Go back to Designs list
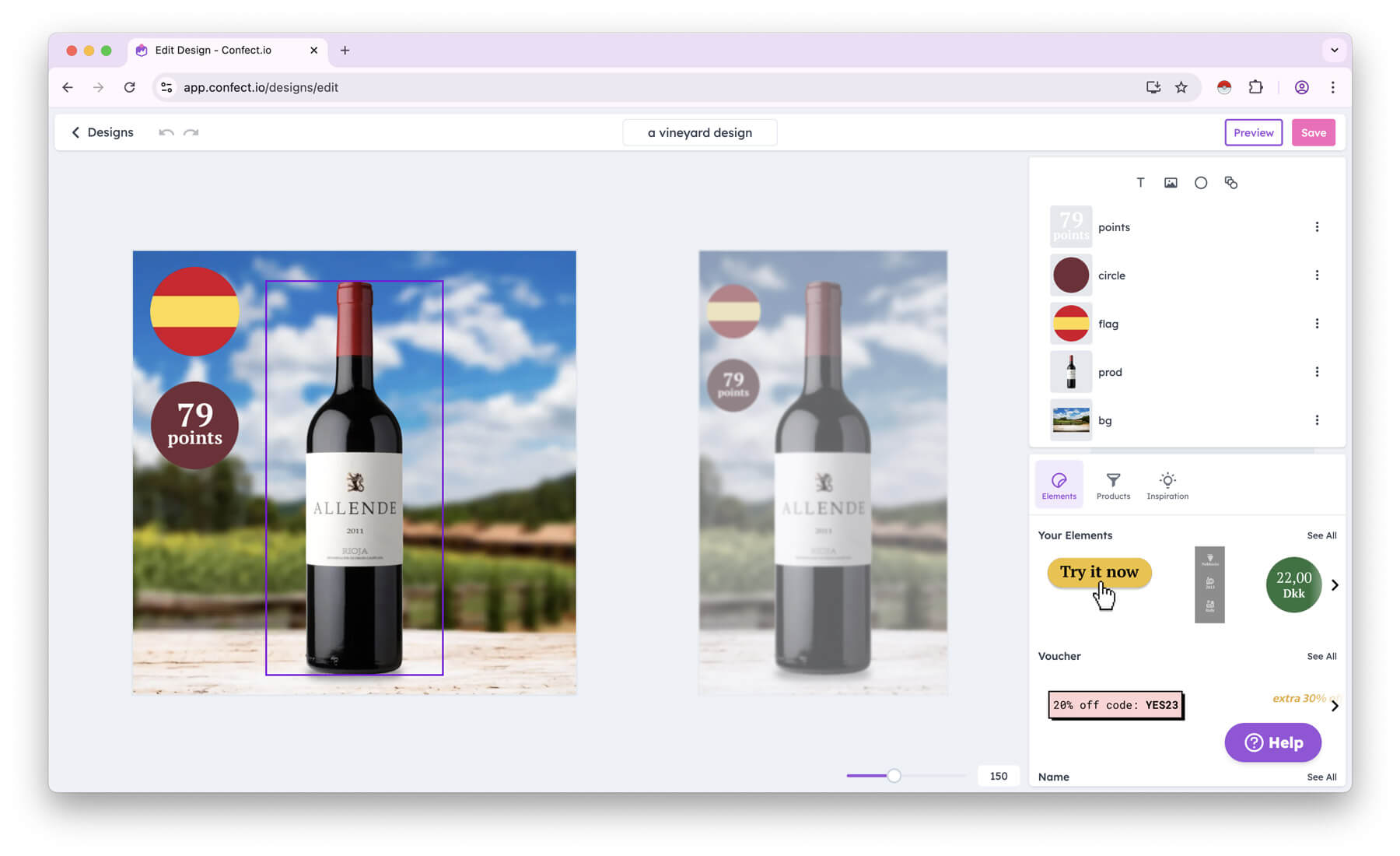The height and width of the screenshot is (856, 1400). [x=102, y=132]
